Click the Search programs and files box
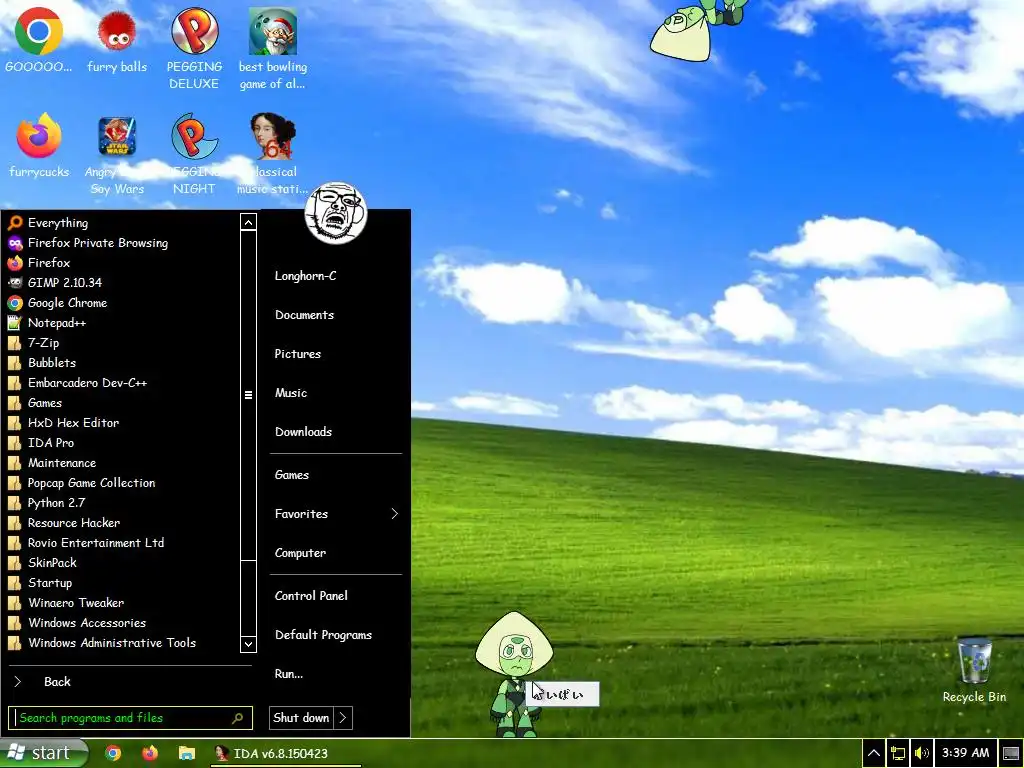The height and width of the screenshot is (768, 1024). click(x=130, y=718)
